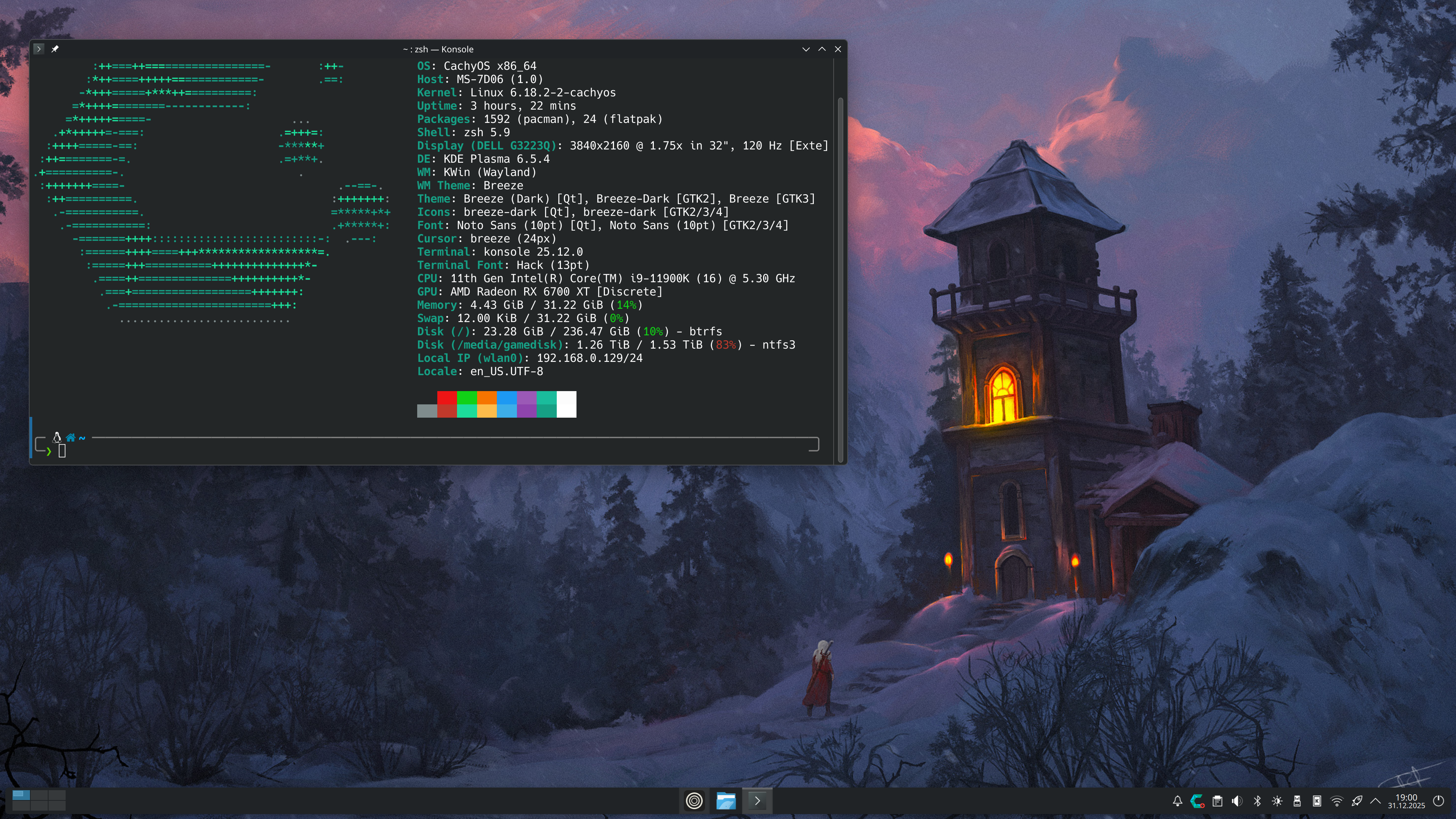Close the Konsole window
The width and height of the screenshot is (1456, 819).
[x=838, y=49]
